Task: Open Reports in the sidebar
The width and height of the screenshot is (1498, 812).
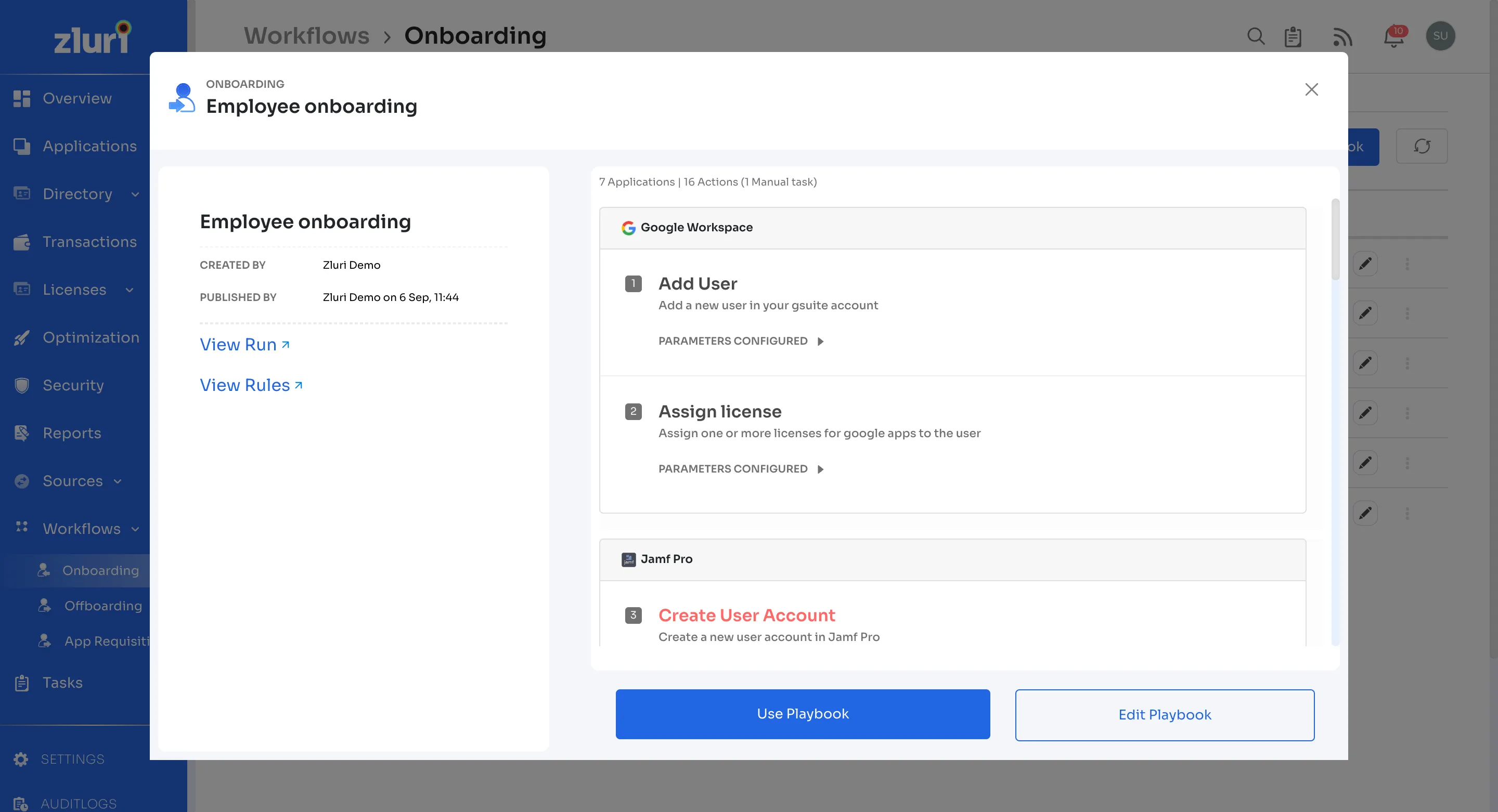Action: (72, 433)
